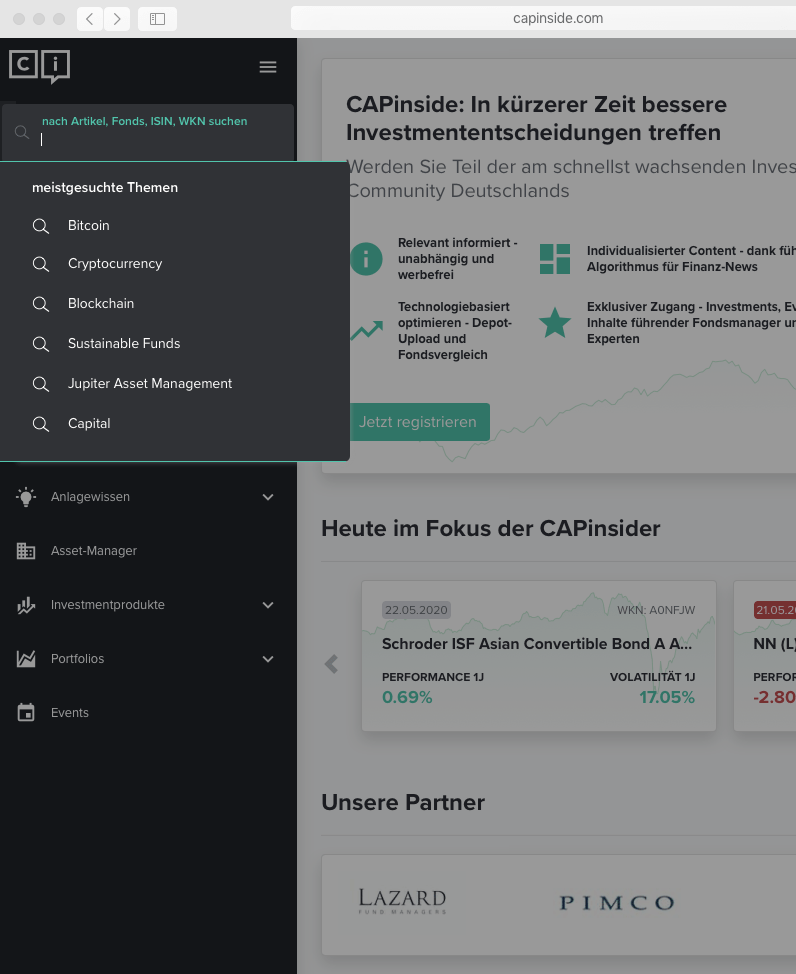
Task: Click the Asset-Manager building icon
Action: (26, 551)
